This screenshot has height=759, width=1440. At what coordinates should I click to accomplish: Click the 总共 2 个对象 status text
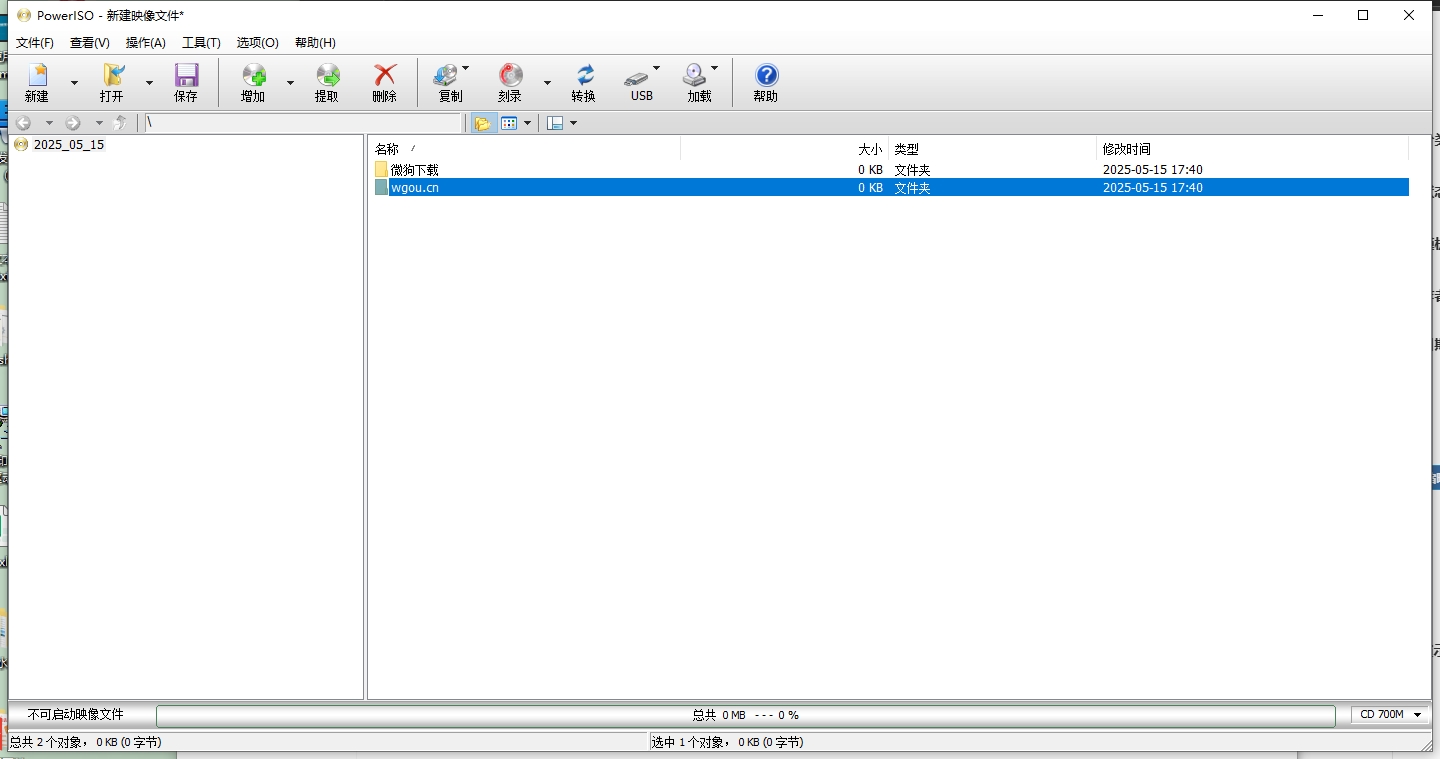[86, 742]
